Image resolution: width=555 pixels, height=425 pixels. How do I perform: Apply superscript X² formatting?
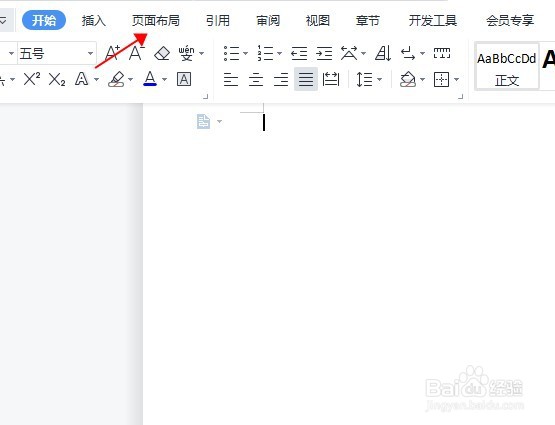pyautogui.click(x=32, y=79)
